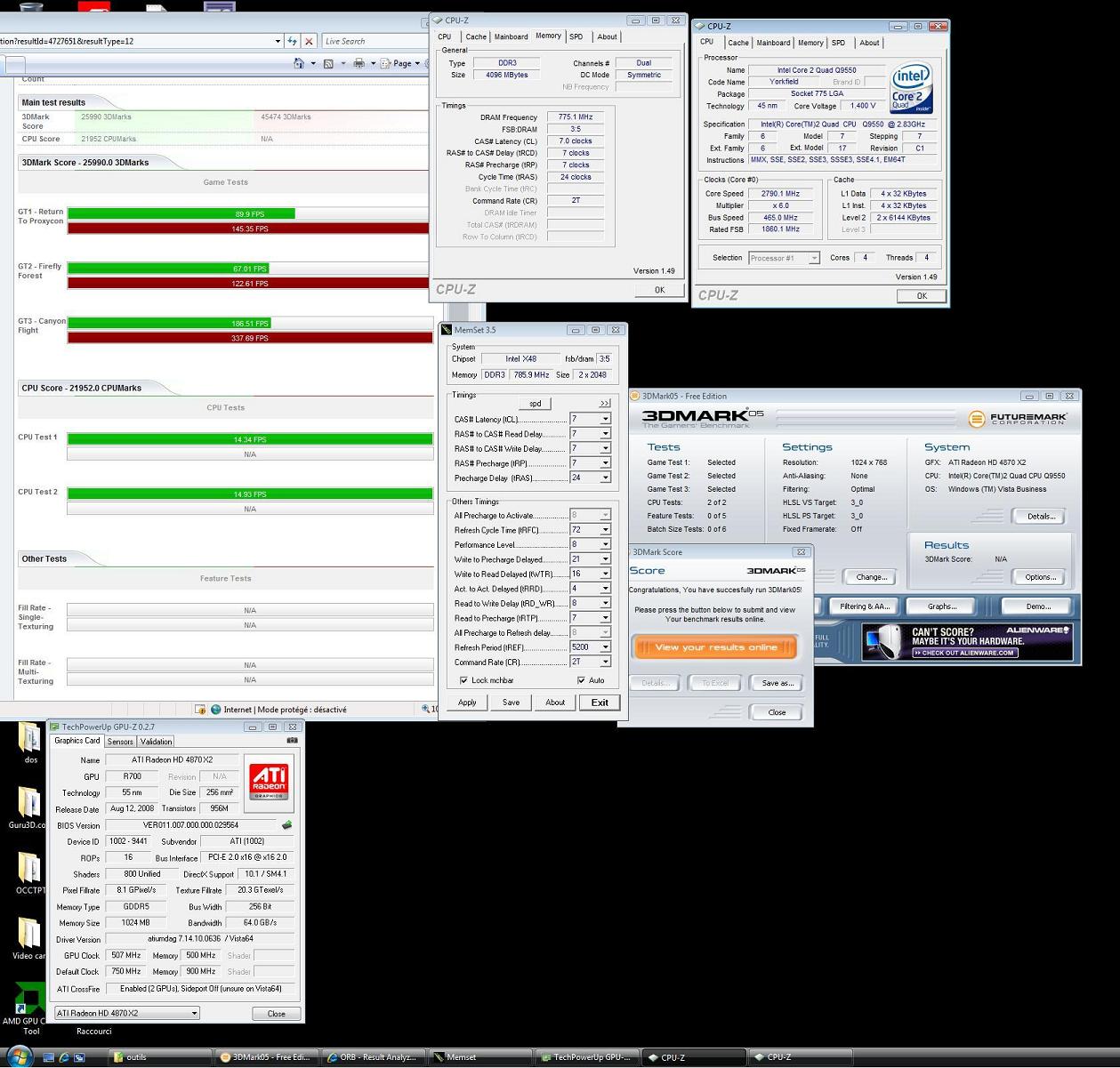Click the Save button in MemSet
This screenshot has height=1068, width=1120.
click(x=511, y=703)
